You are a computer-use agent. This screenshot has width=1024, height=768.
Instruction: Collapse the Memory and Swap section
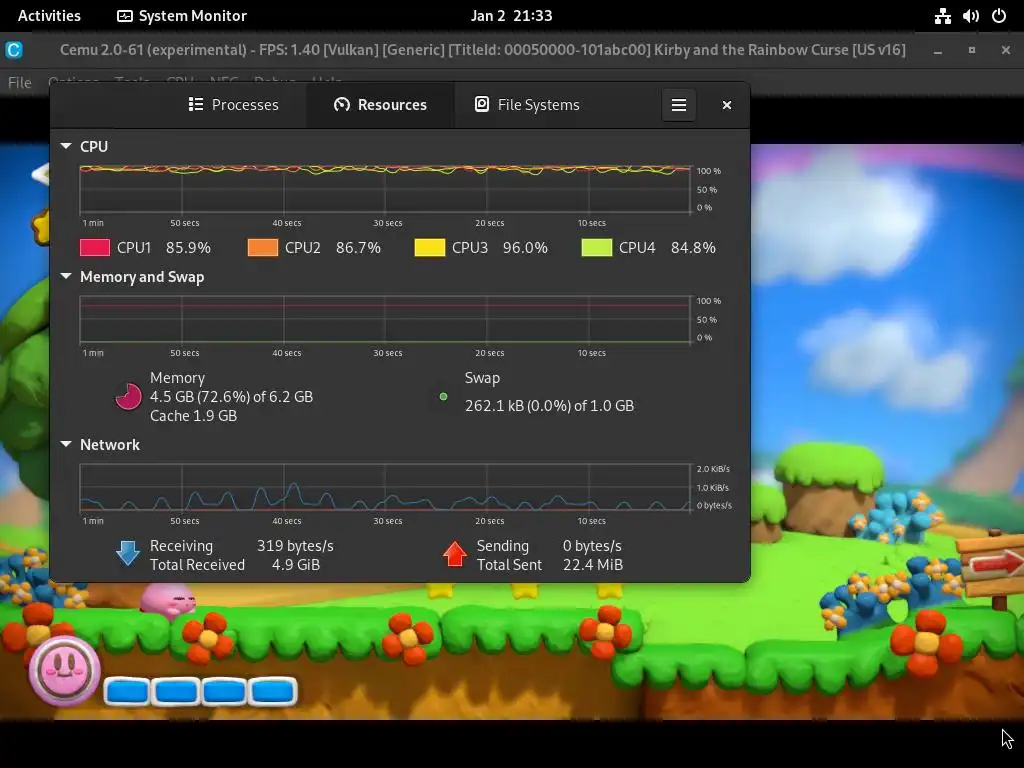(x=66, y=276)
